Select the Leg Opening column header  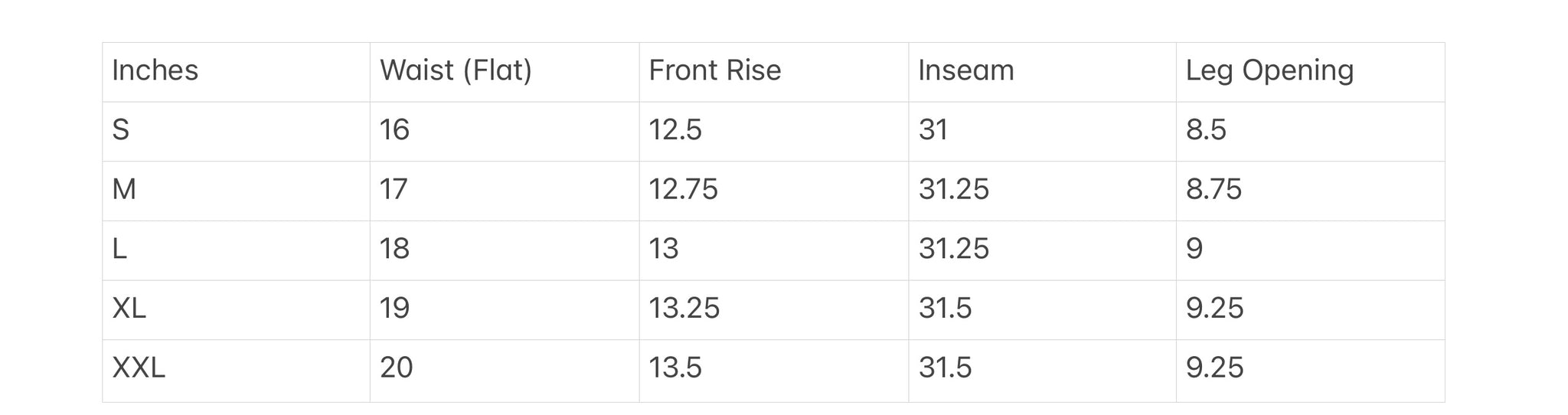click(1269, 70)
